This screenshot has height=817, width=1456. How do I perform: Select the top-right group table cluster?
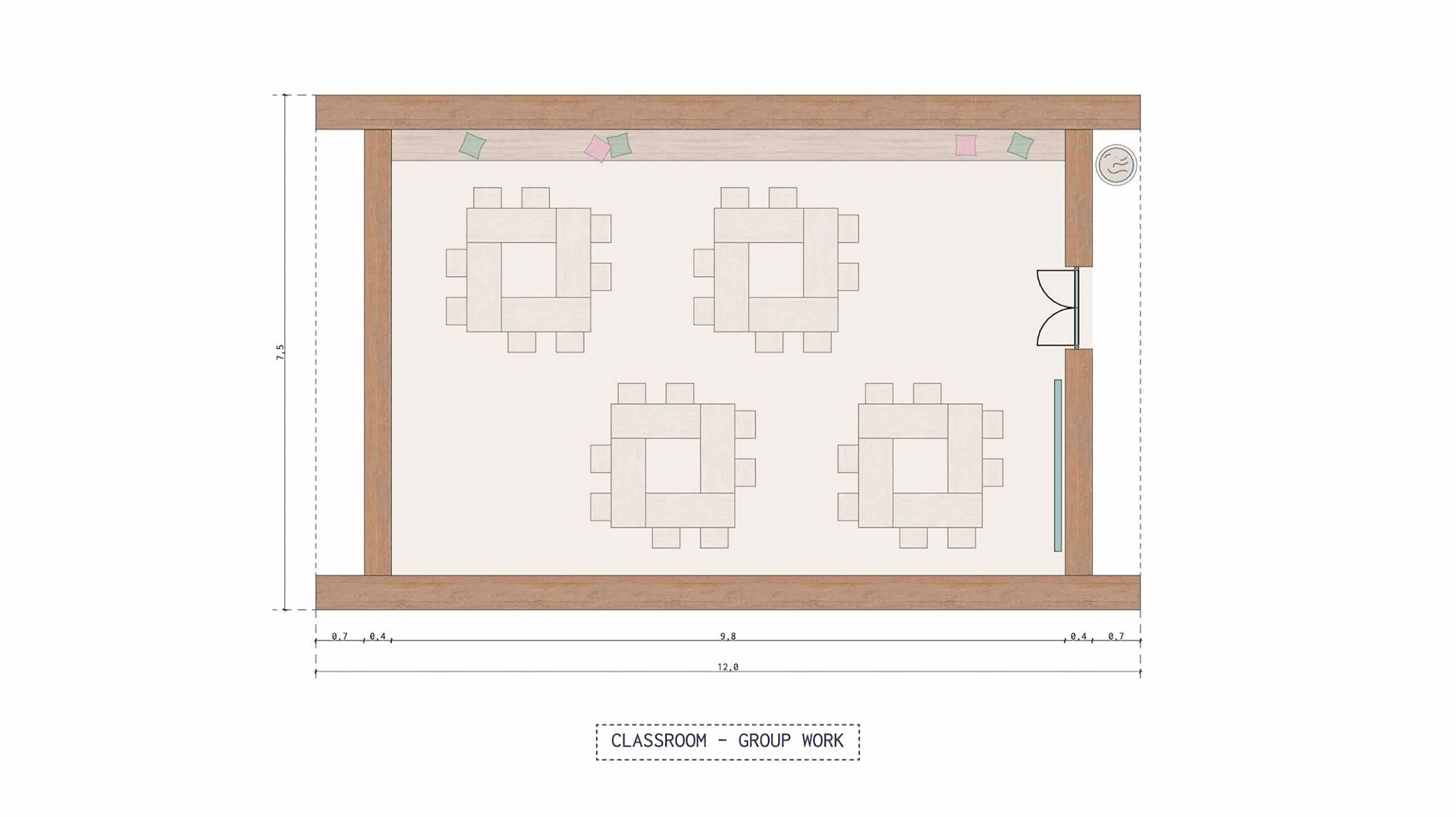pos(776,270)
